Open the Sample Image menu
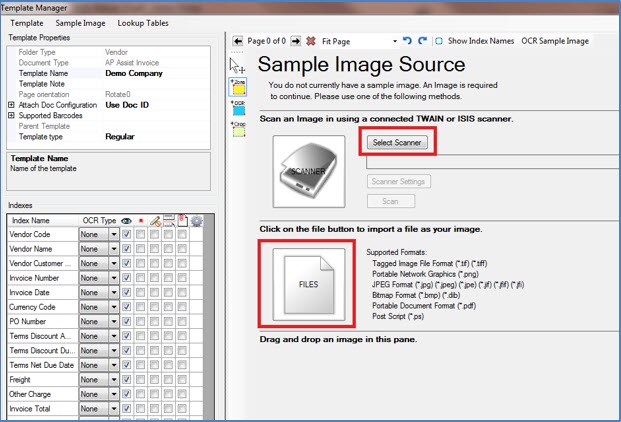 pos(81,21)
